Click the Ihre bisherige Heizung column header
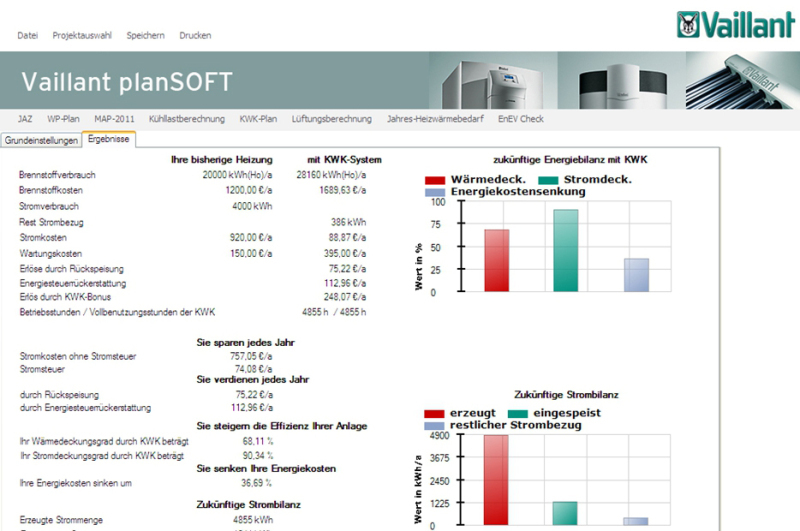This screenshot has width=800, height=531. pyautogui.click(x=222, y=160)
